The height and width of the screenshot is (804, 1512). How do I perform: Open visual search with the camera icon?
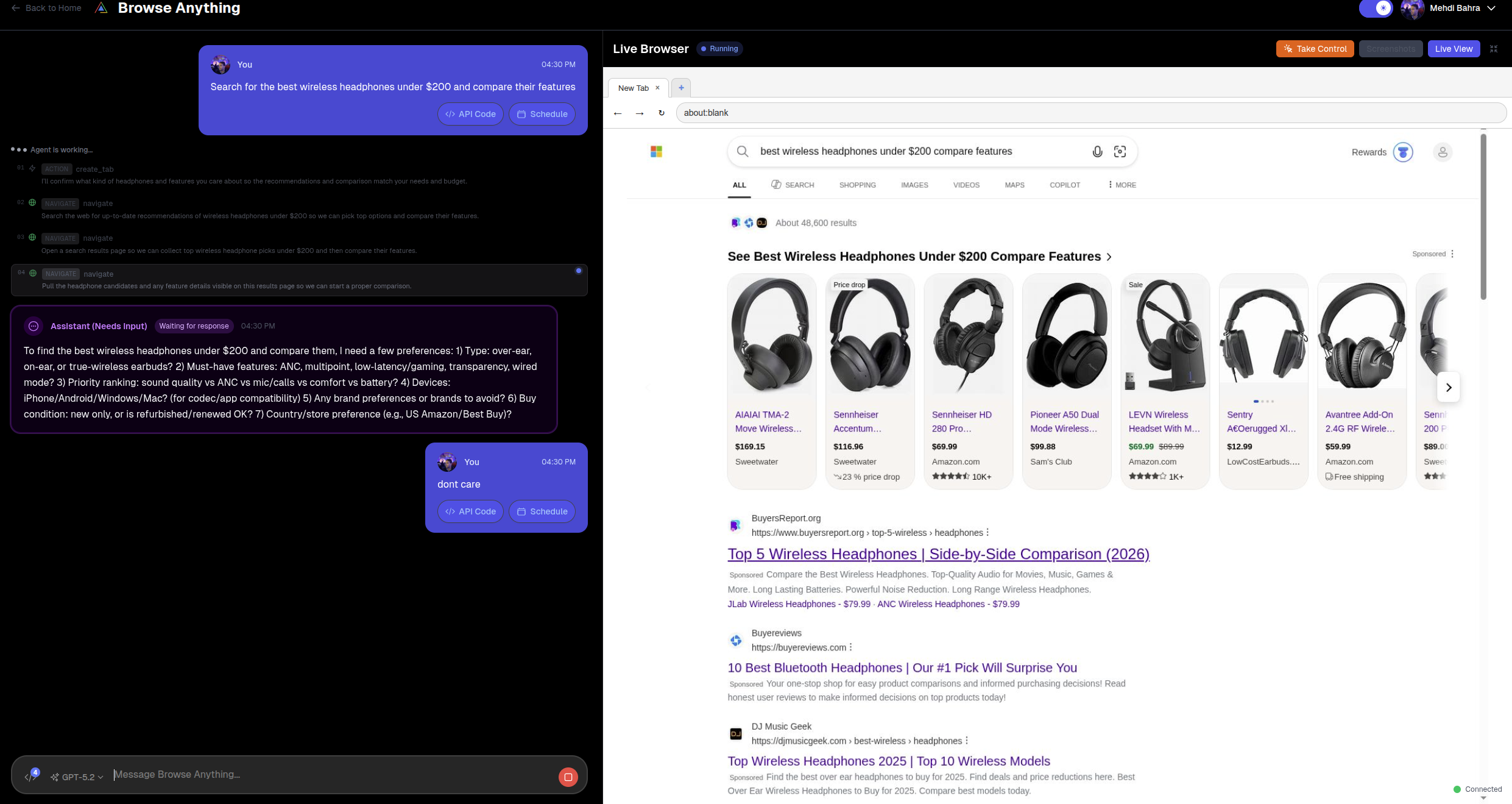tap(1120, 151)
